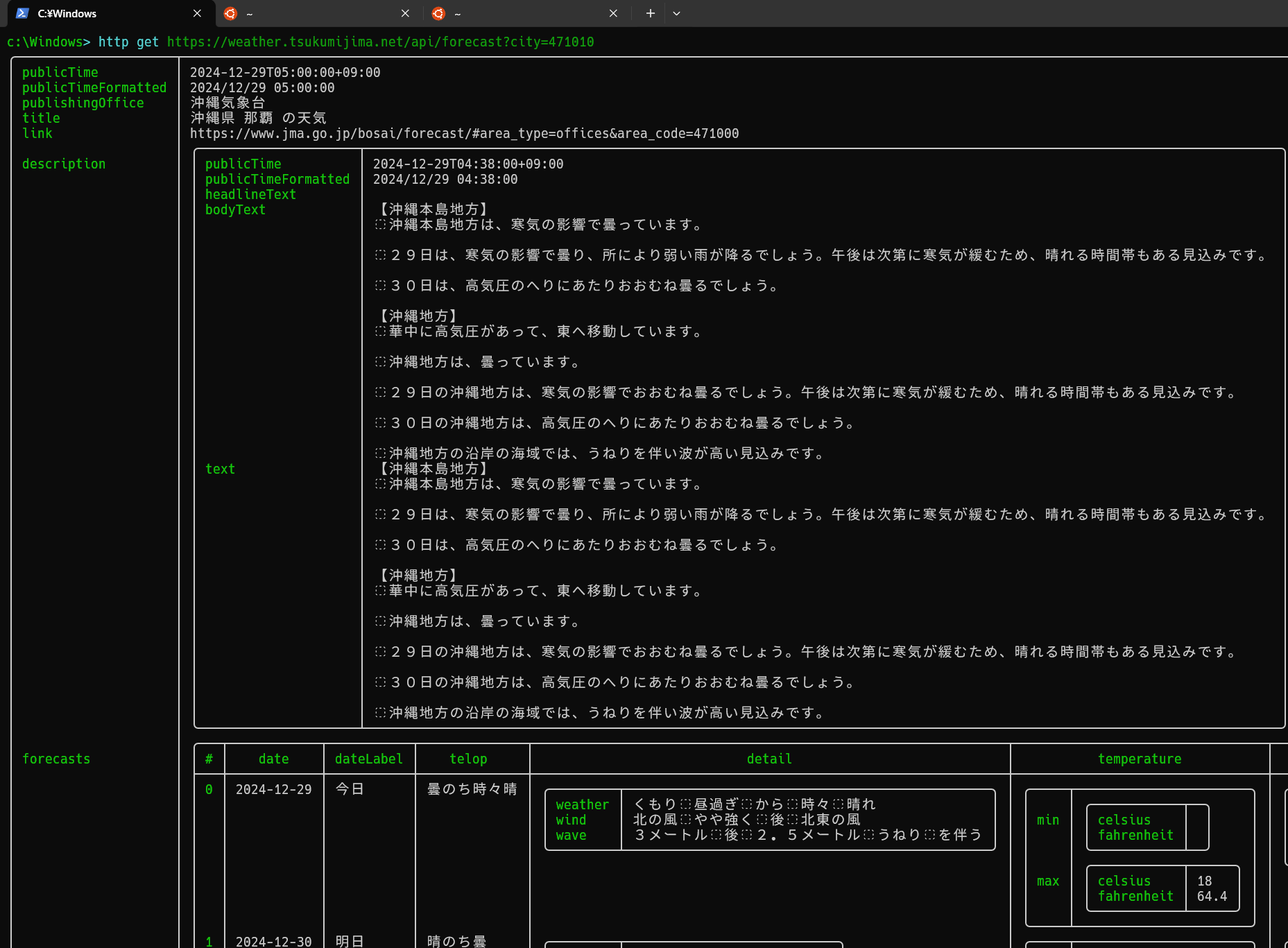Screen dimensions: 1288x948
Task: Click the Ubuntu icon on the middle ~ tab
Action: (230, 13)
